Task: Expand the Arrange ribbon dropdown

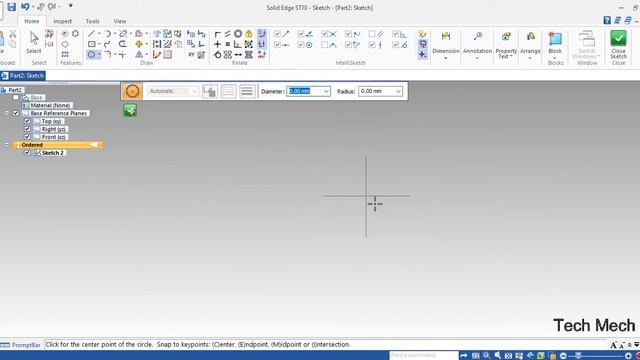Action: click(530, 58)
